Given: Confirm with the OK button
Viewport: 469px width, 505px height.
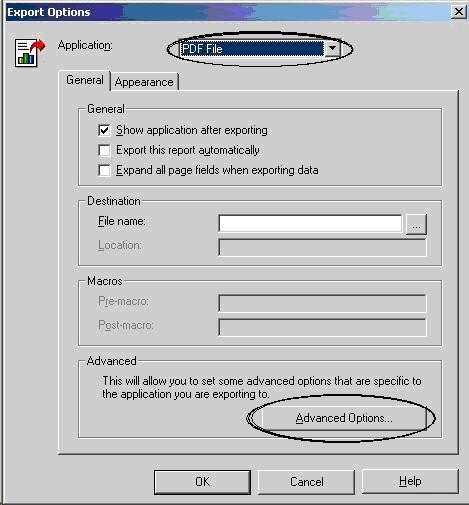Looking at the screenshot, I should point(202,482).
